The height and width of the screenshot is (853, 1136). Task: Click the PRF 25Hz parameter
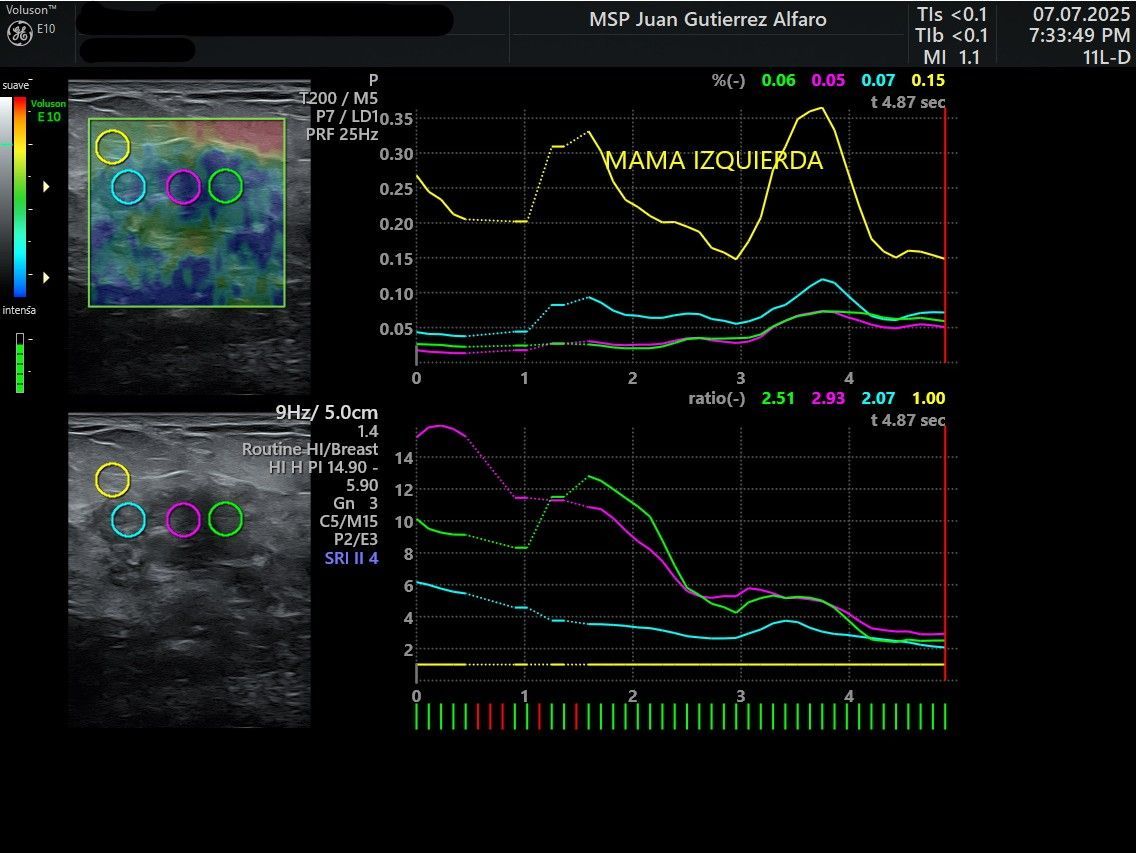click(342, 134)
